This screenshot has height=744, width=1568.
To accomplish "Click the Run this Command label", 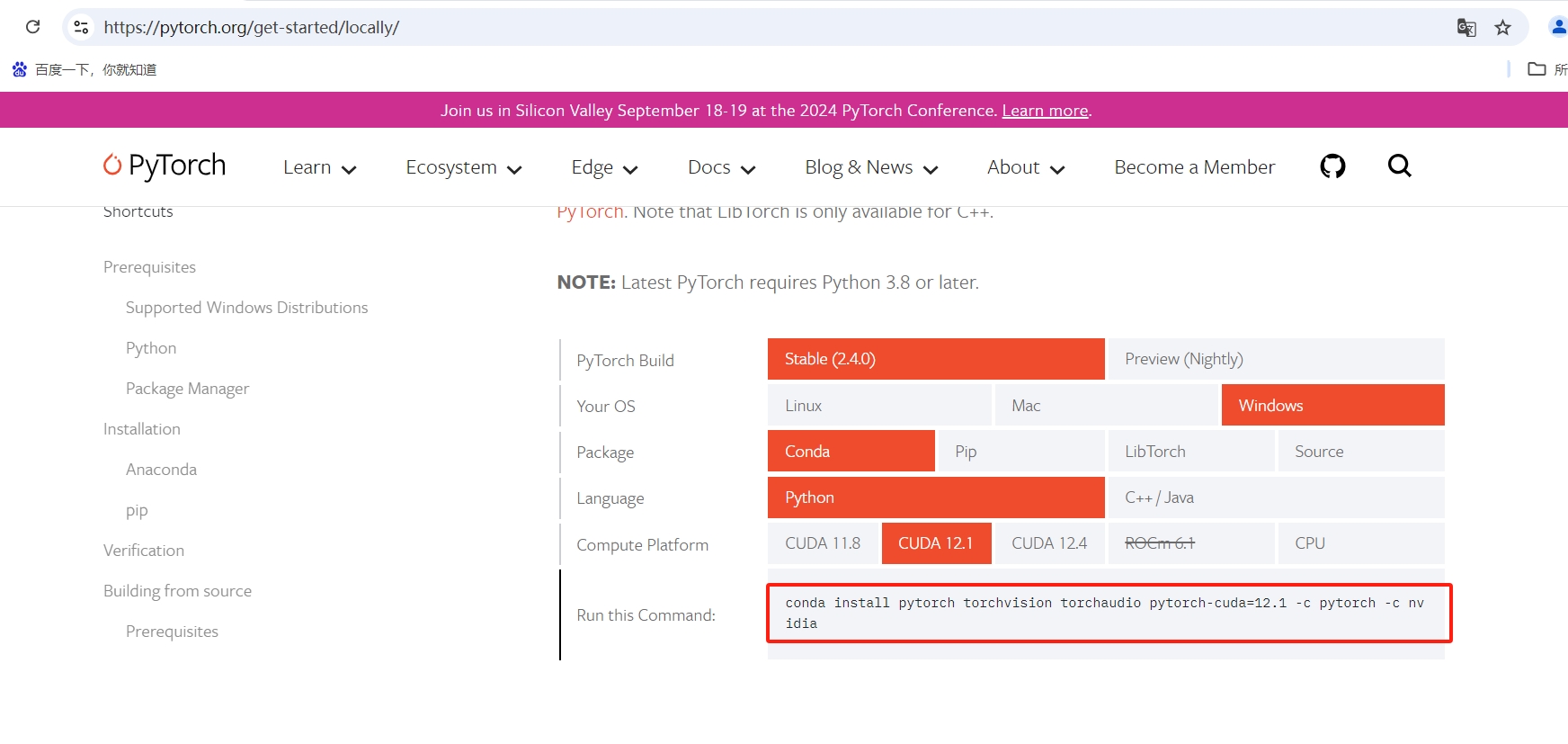I will pyautogui.click(x=646, y=615).
